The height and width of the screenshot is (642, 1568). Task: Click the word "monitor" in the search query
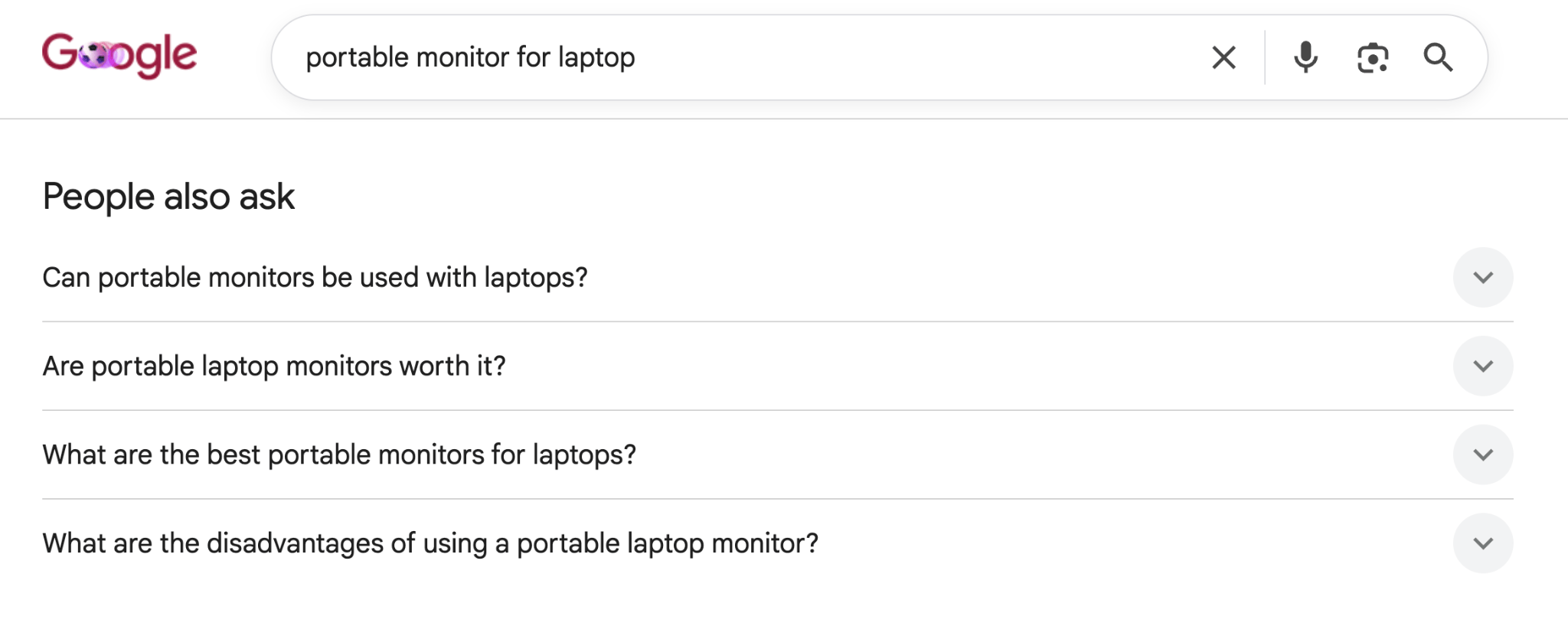[462, 57]
